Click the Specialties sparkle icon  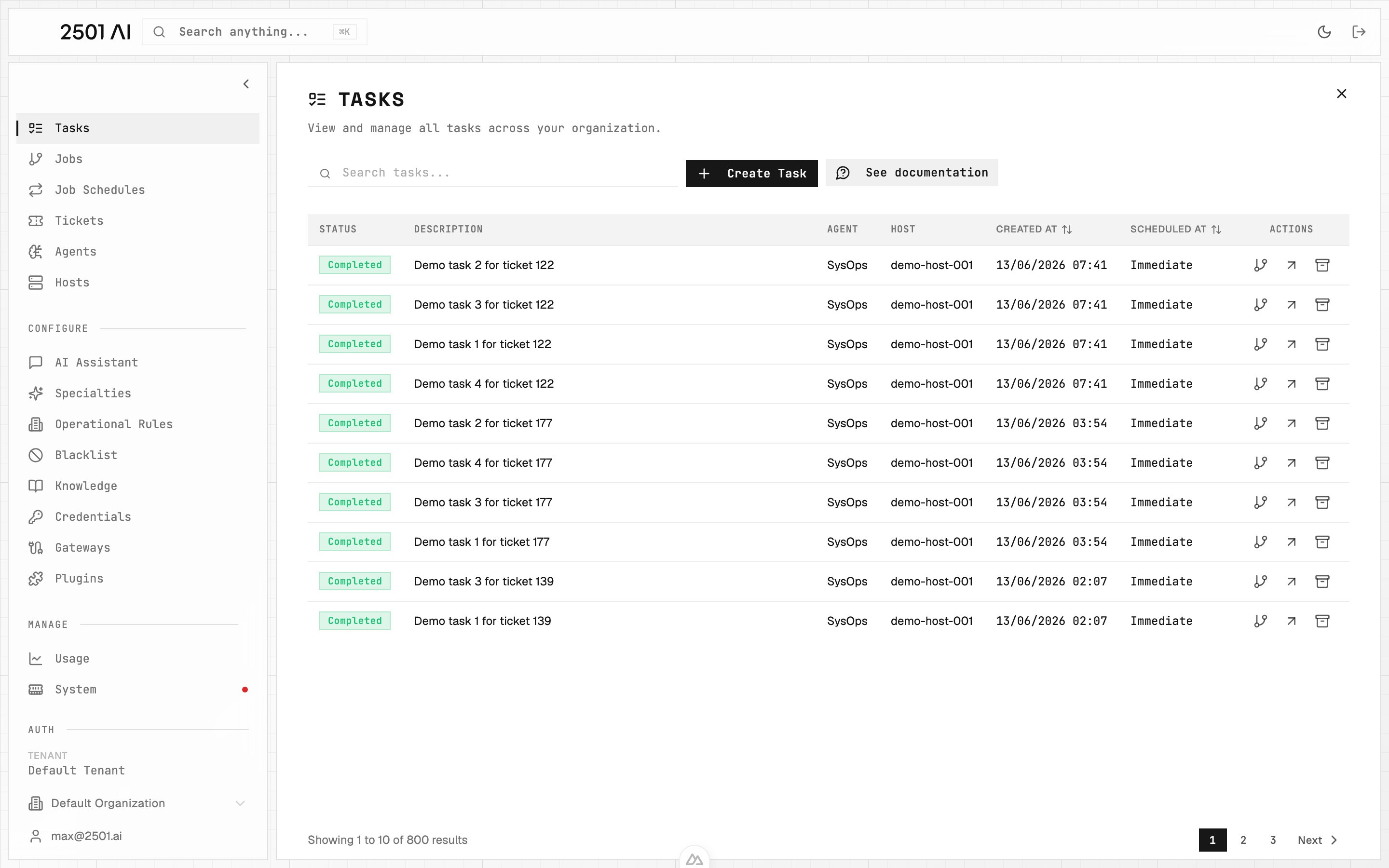pos(36,394)
